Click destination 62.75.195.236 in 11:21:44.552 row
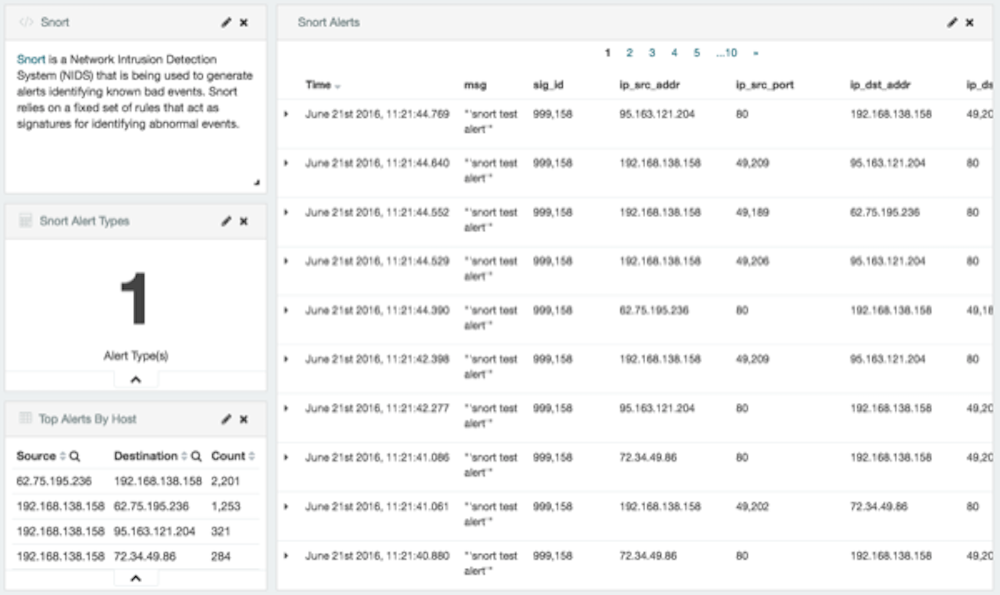 pos(885,212)
